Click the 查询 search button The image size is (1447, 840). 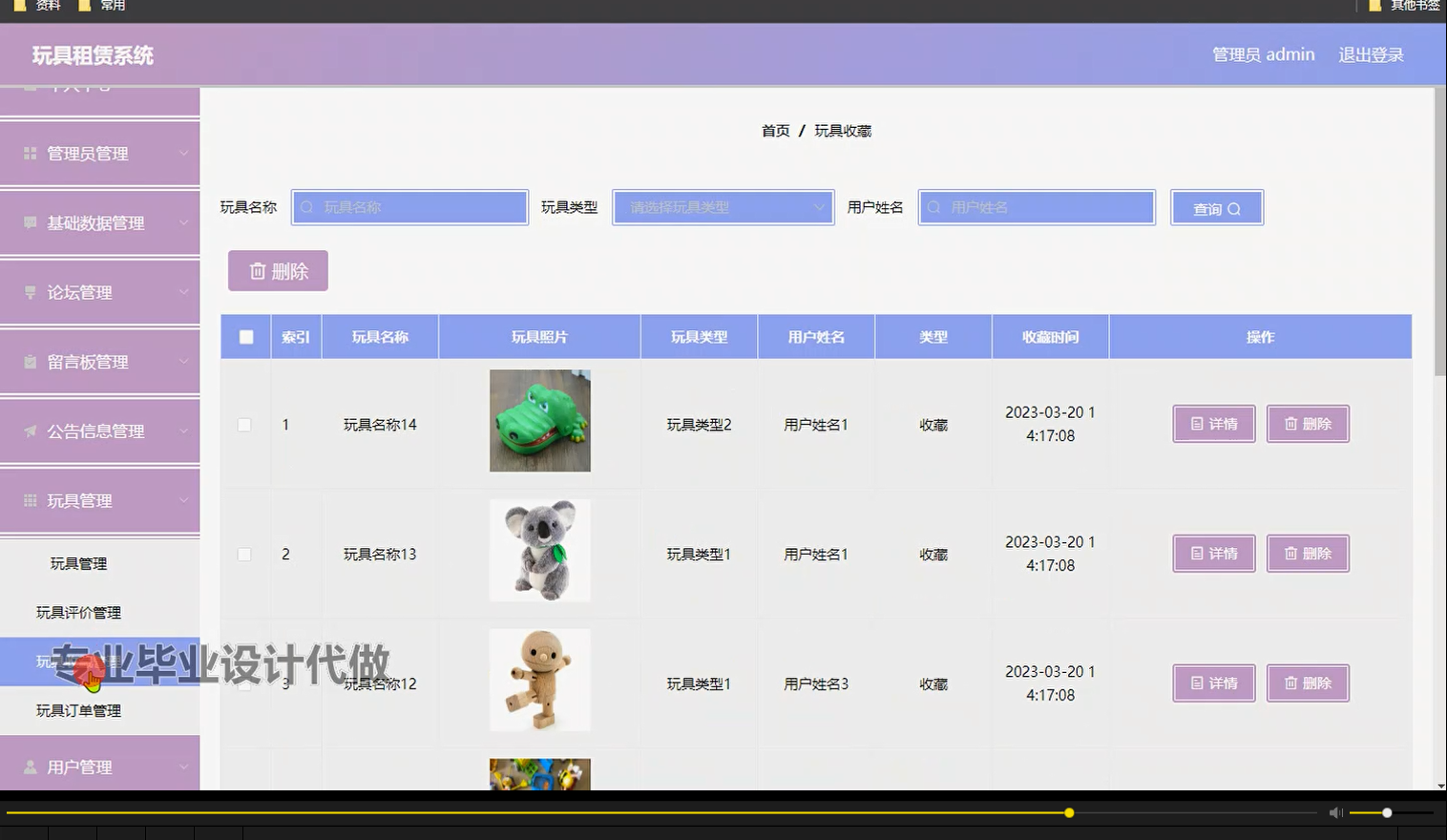pos(1217,207)
